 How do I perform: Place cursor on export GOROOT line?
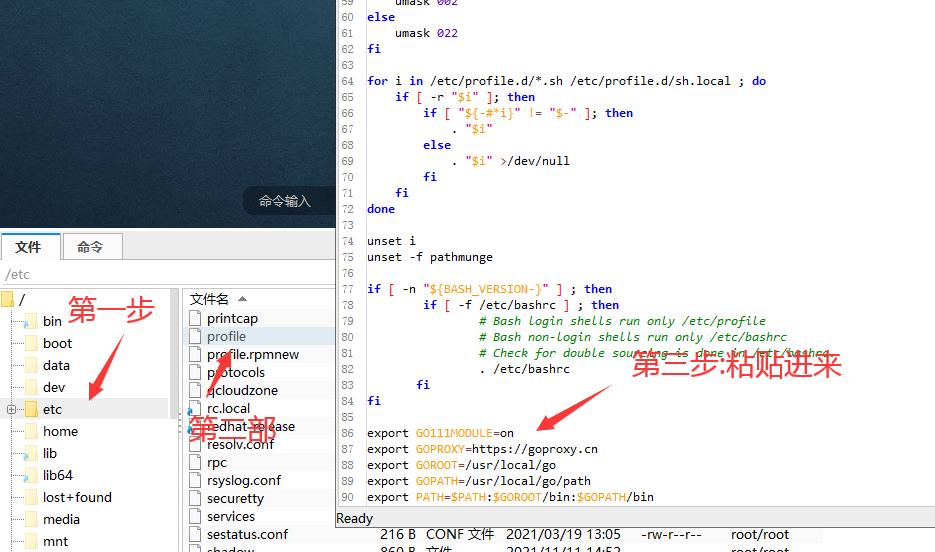pyautogui.click(x=462, y=465)
